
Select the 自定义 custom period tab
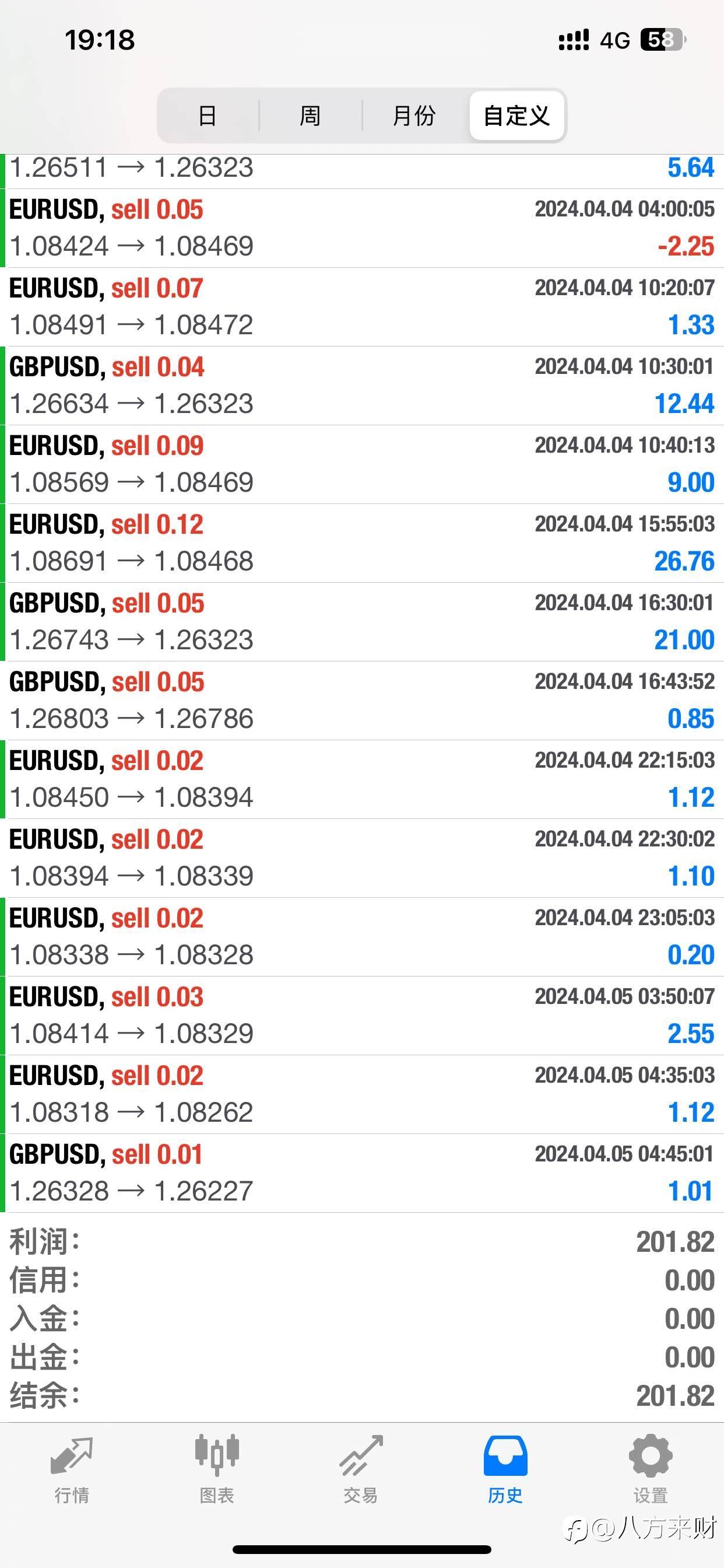[x=516, y=116]
